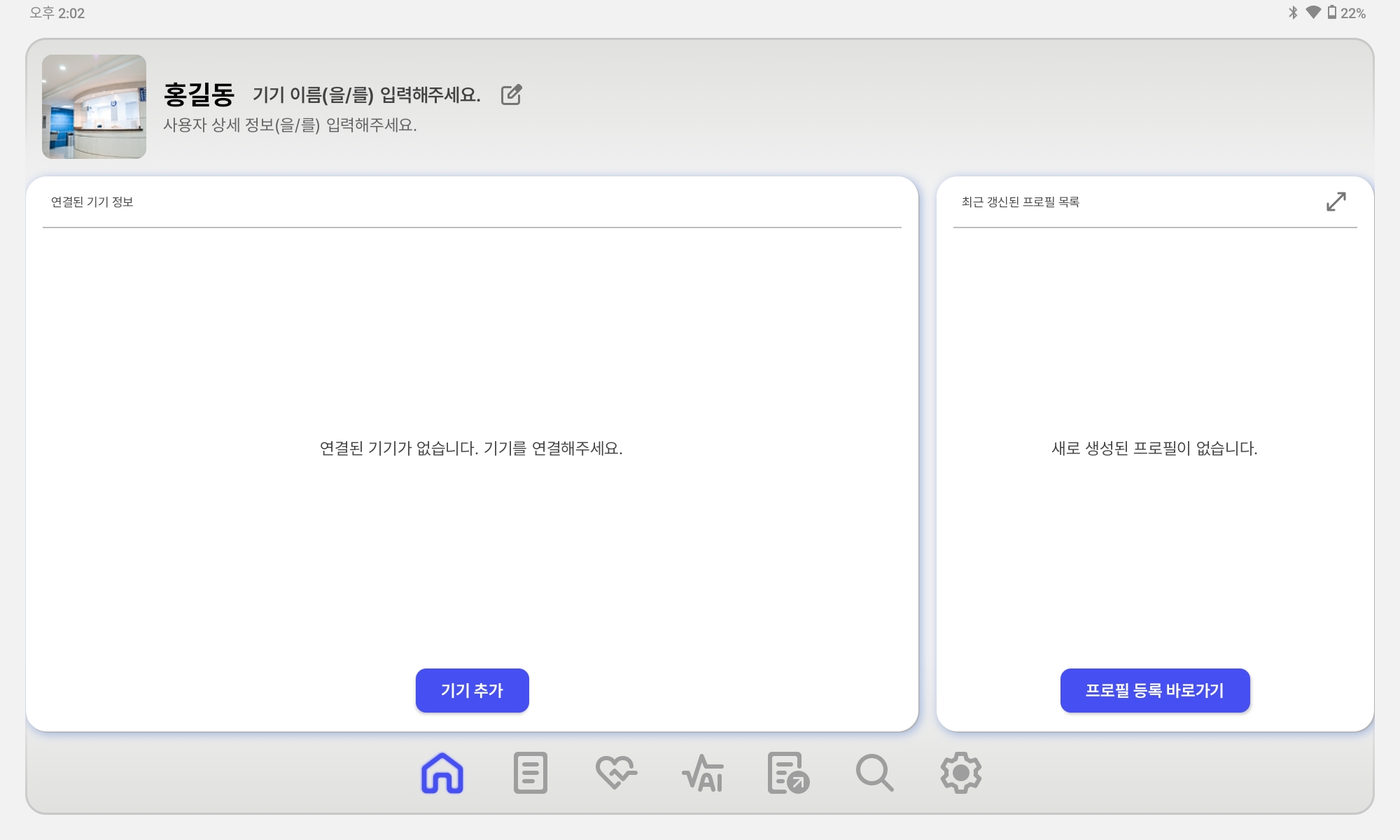
Task: Open the search magnifier icon
Action: coord(874,773)
